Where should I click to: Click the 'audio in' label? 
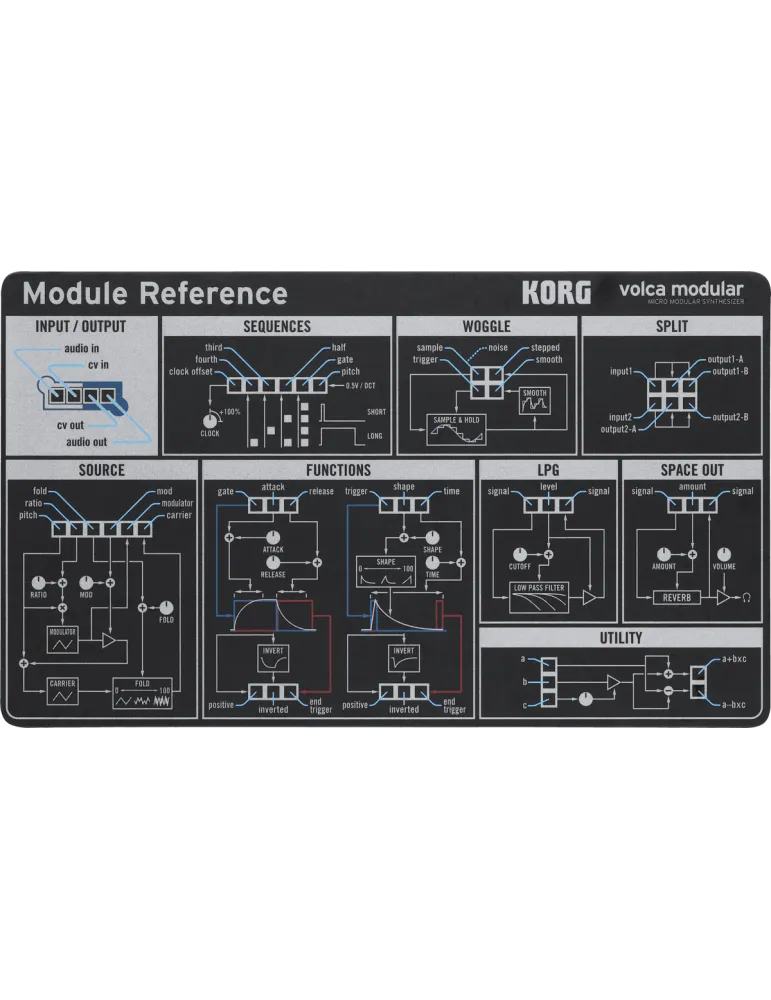pos(82,348)
